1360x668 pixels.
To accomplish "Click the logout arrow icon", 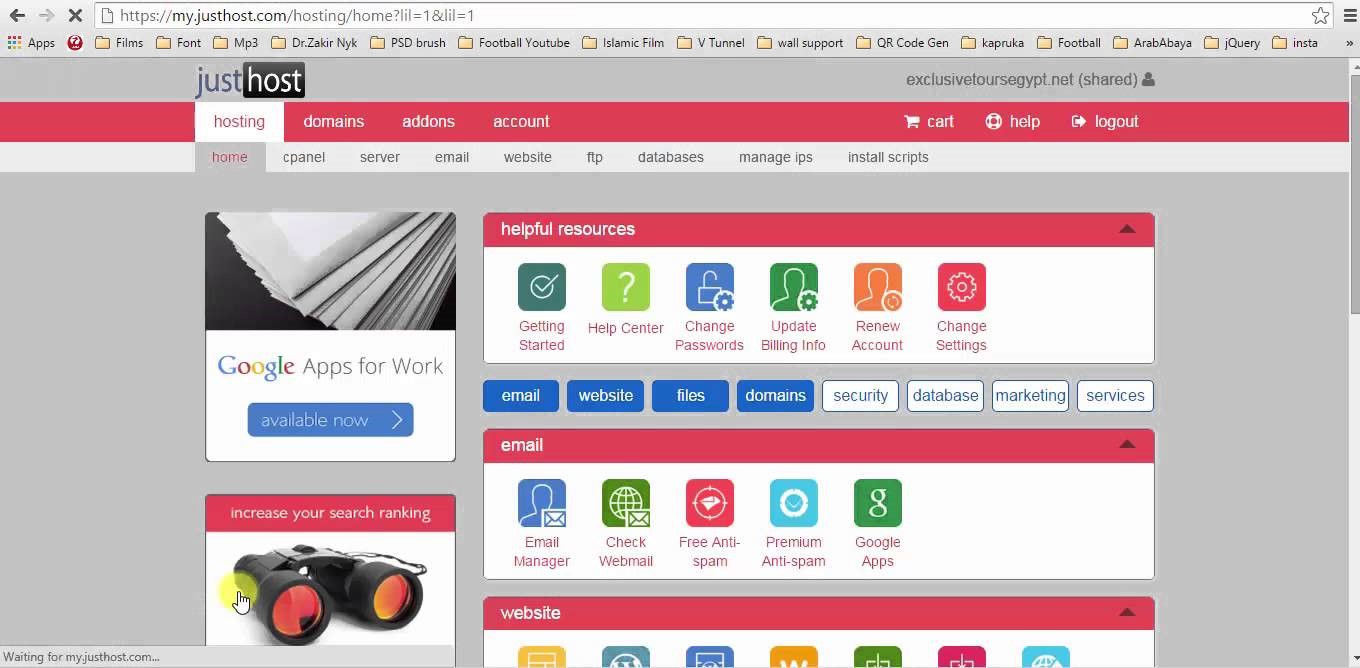I will pos(1079,121).
